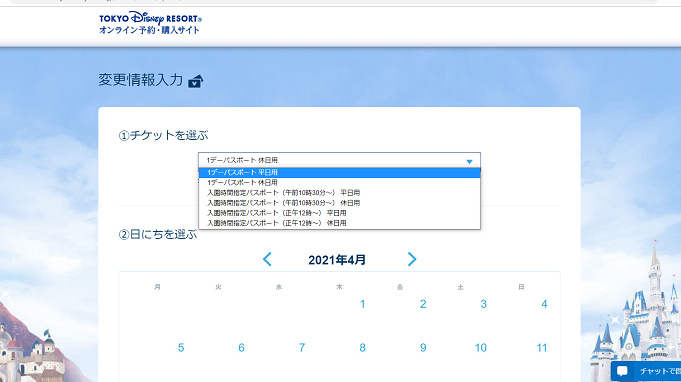The width and height of the screenshot is (681, 382).
Task: Pick April 6 on the calendar
Action: [x=241, y=348]
